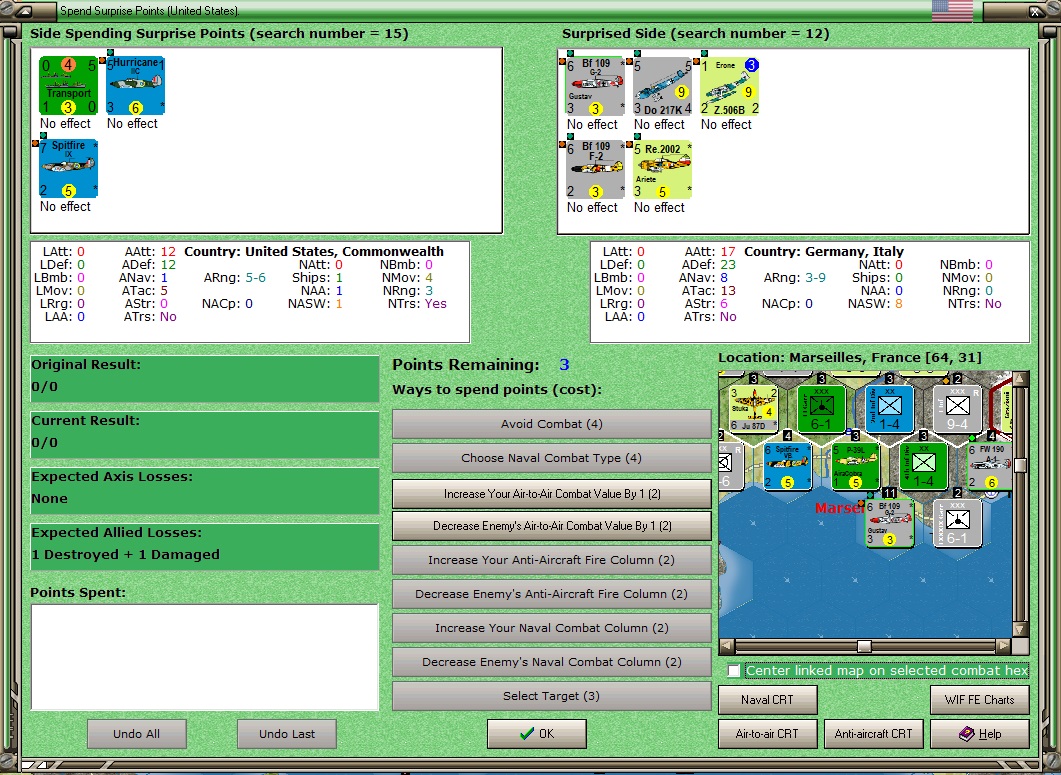The image size is (1061, 775).
Task: Click the map's horizontal scrollbar right arrow
Action: coord(1005,646)
